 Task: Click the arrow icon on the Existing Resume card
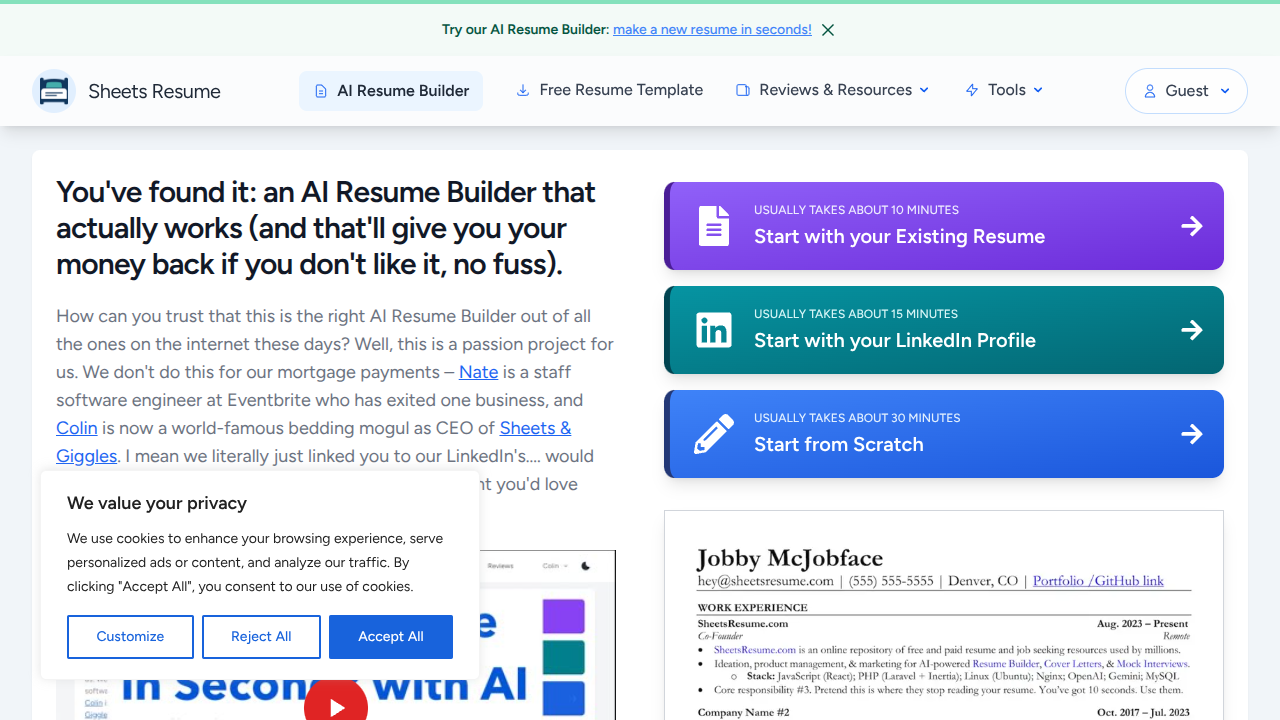coord(1192,226)
